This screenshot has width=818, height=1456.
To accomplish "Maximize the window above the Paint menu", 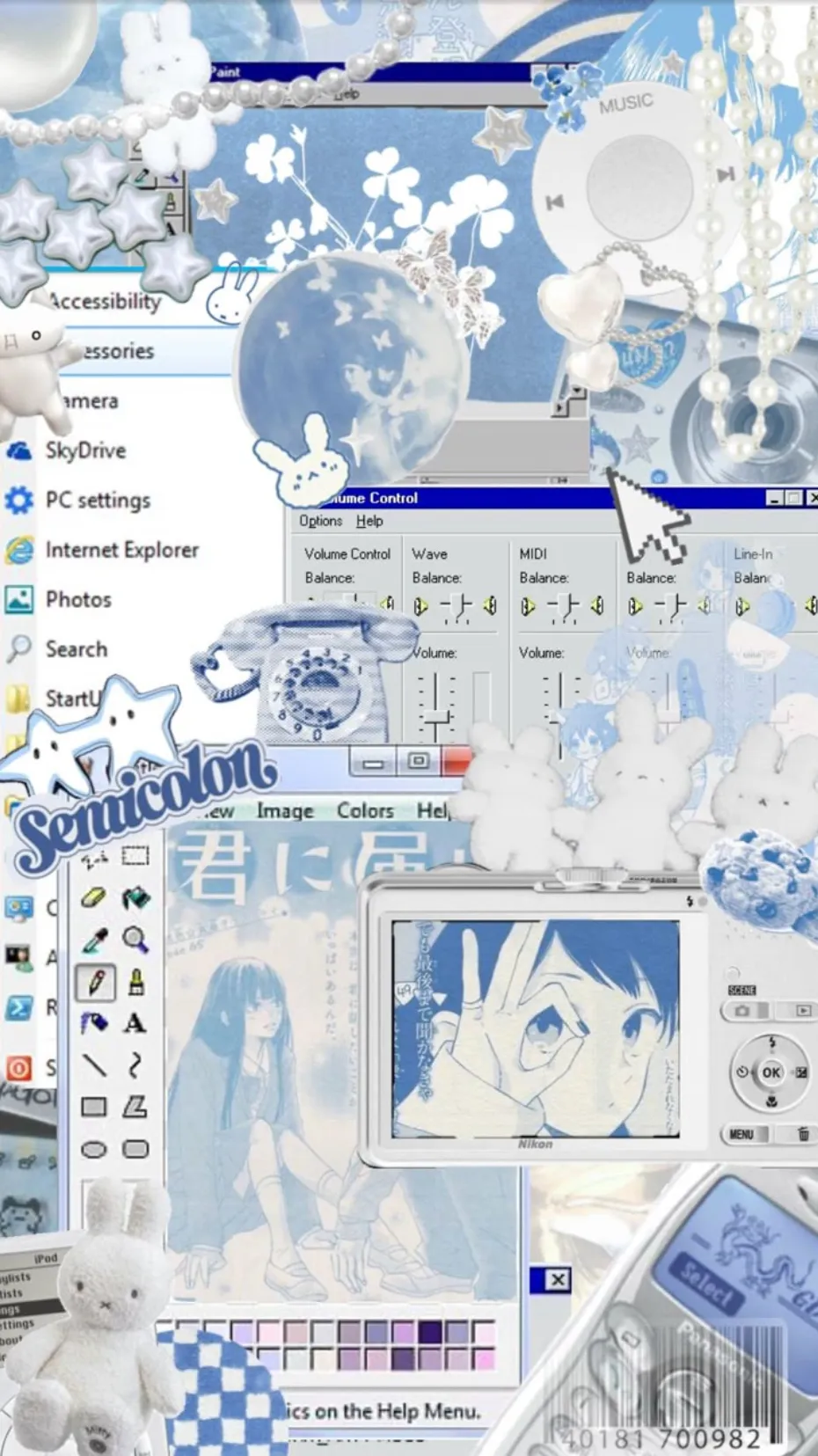I will point(418,761).
